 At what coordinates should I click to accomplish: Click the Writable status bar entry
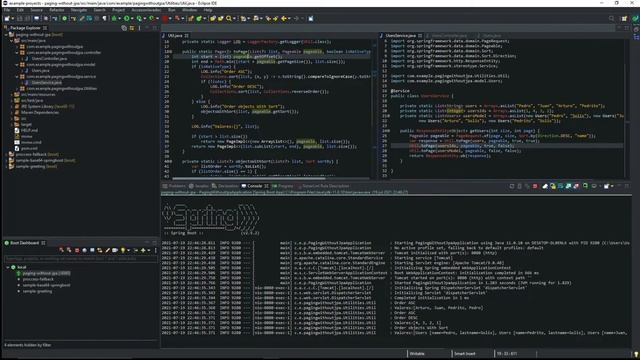(x=417, y=354)
